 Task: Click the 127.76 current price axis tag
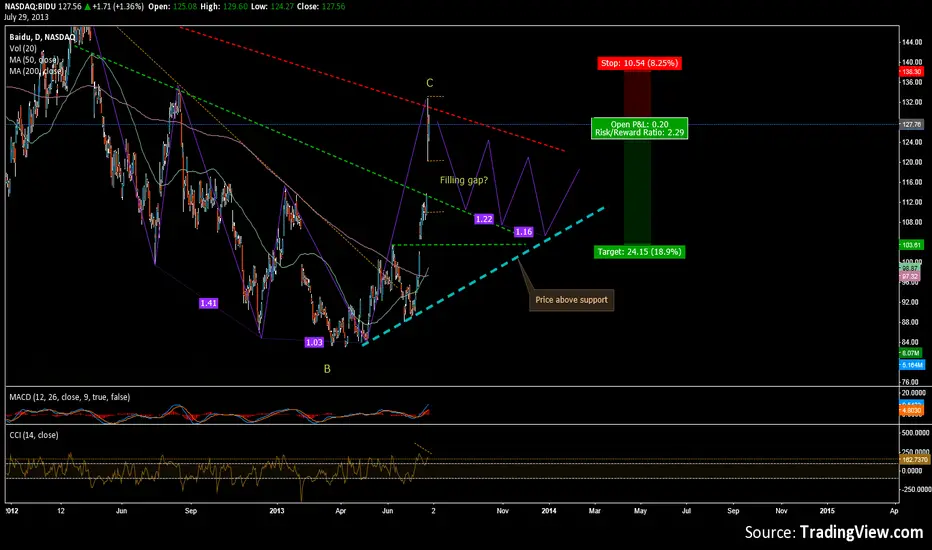coord(911,125)
